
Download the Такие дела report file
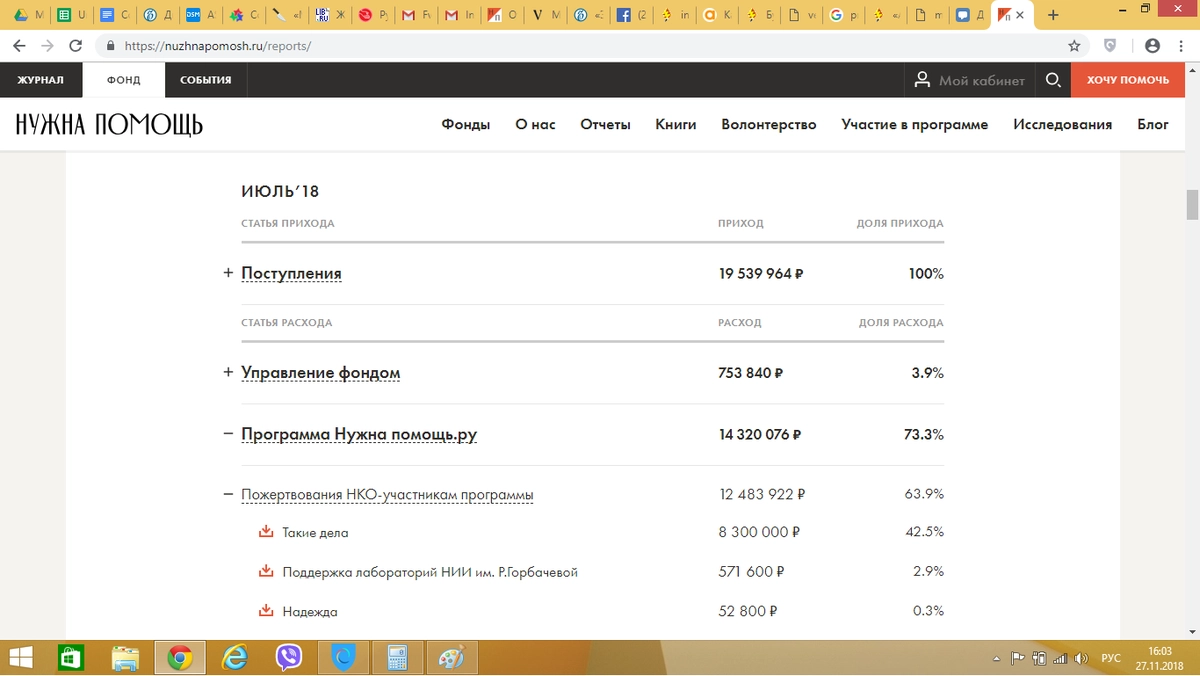pos(266,532)
